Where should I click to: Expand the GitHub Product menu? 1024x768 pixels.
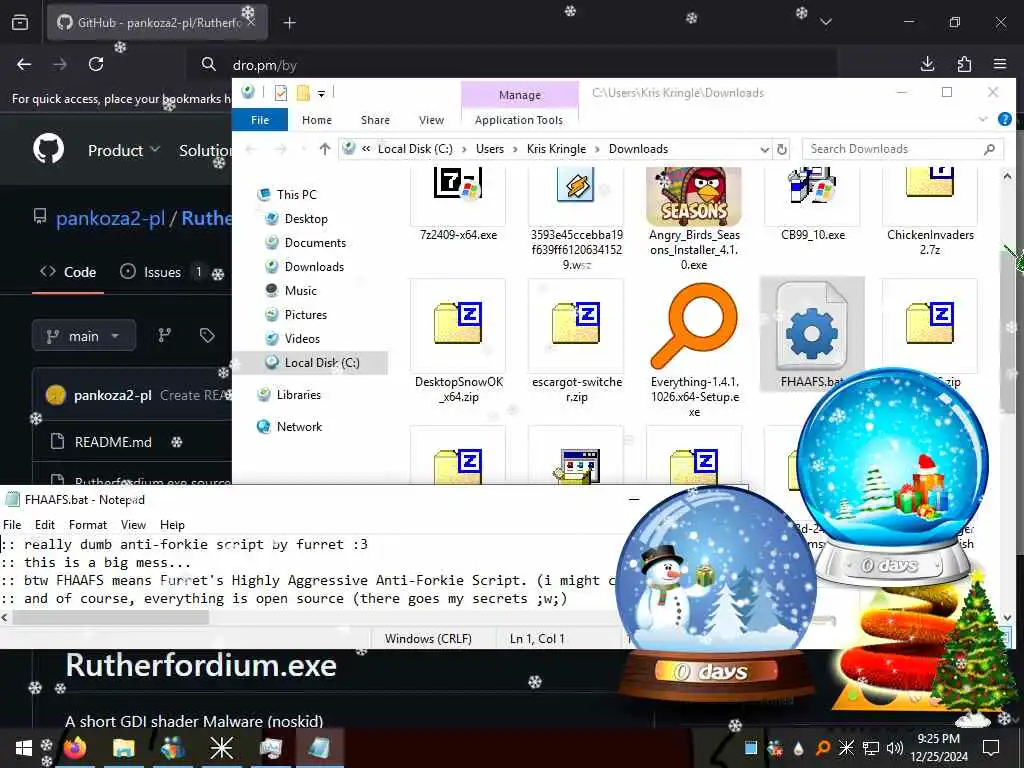[x=124, y=150]
